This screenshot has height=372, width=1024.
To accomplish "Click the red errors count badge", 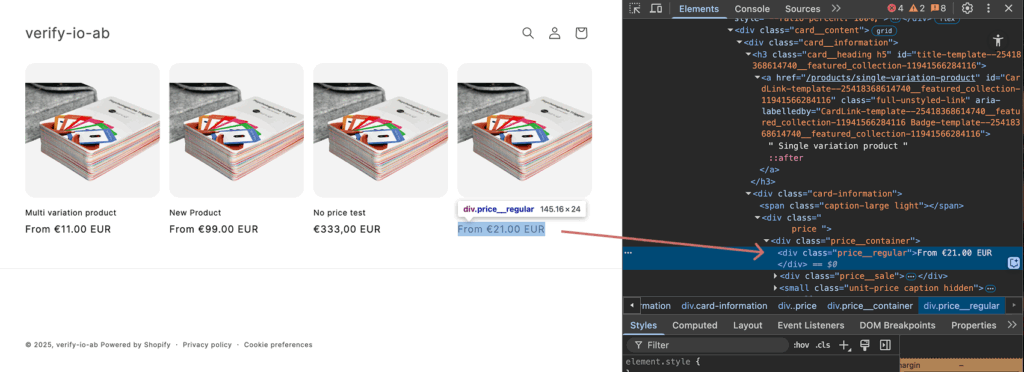I will click(x=895, y=8).
